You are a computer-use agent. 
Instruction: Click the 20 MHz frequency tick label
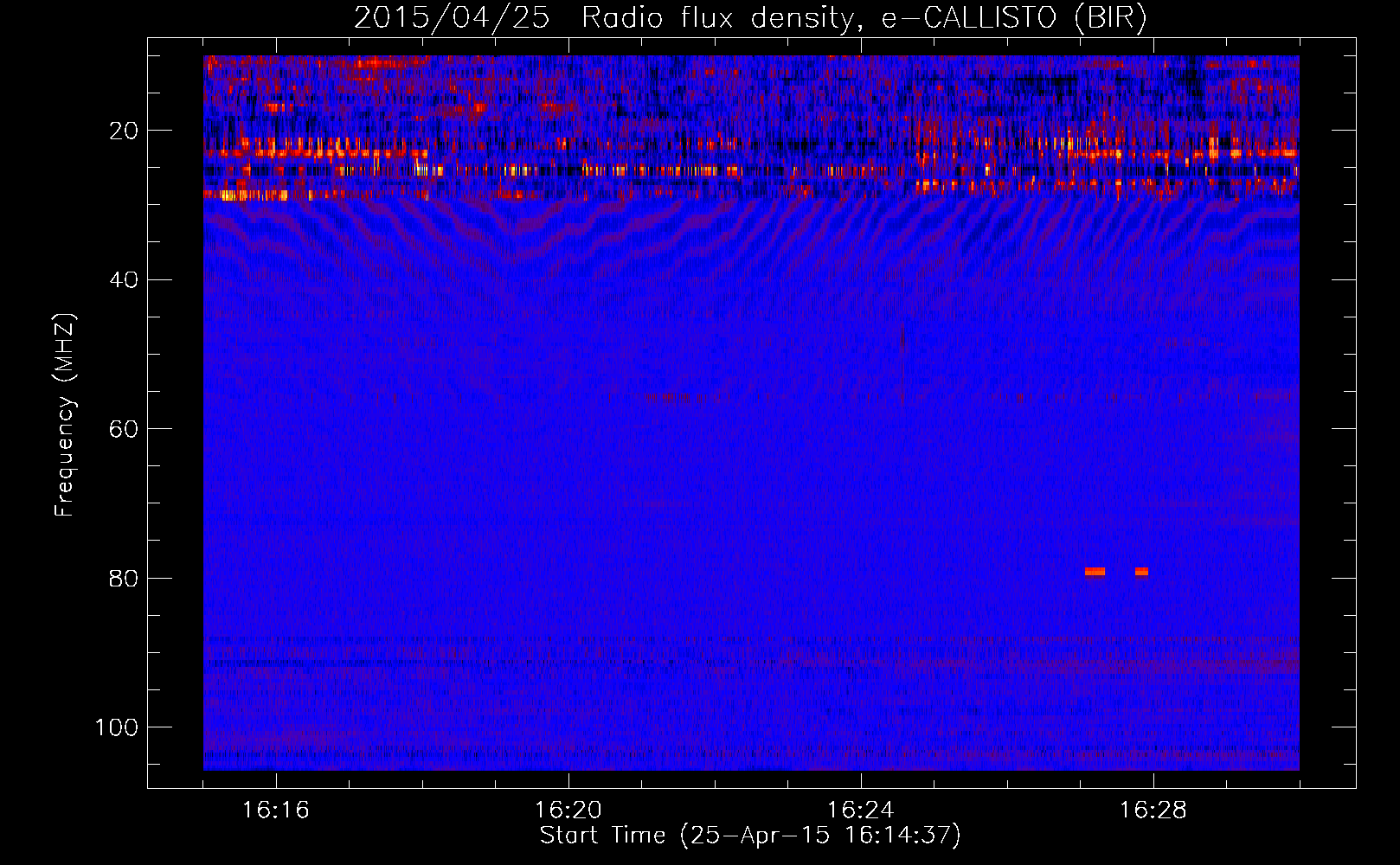pyautogui.click(x=124, y=131)
